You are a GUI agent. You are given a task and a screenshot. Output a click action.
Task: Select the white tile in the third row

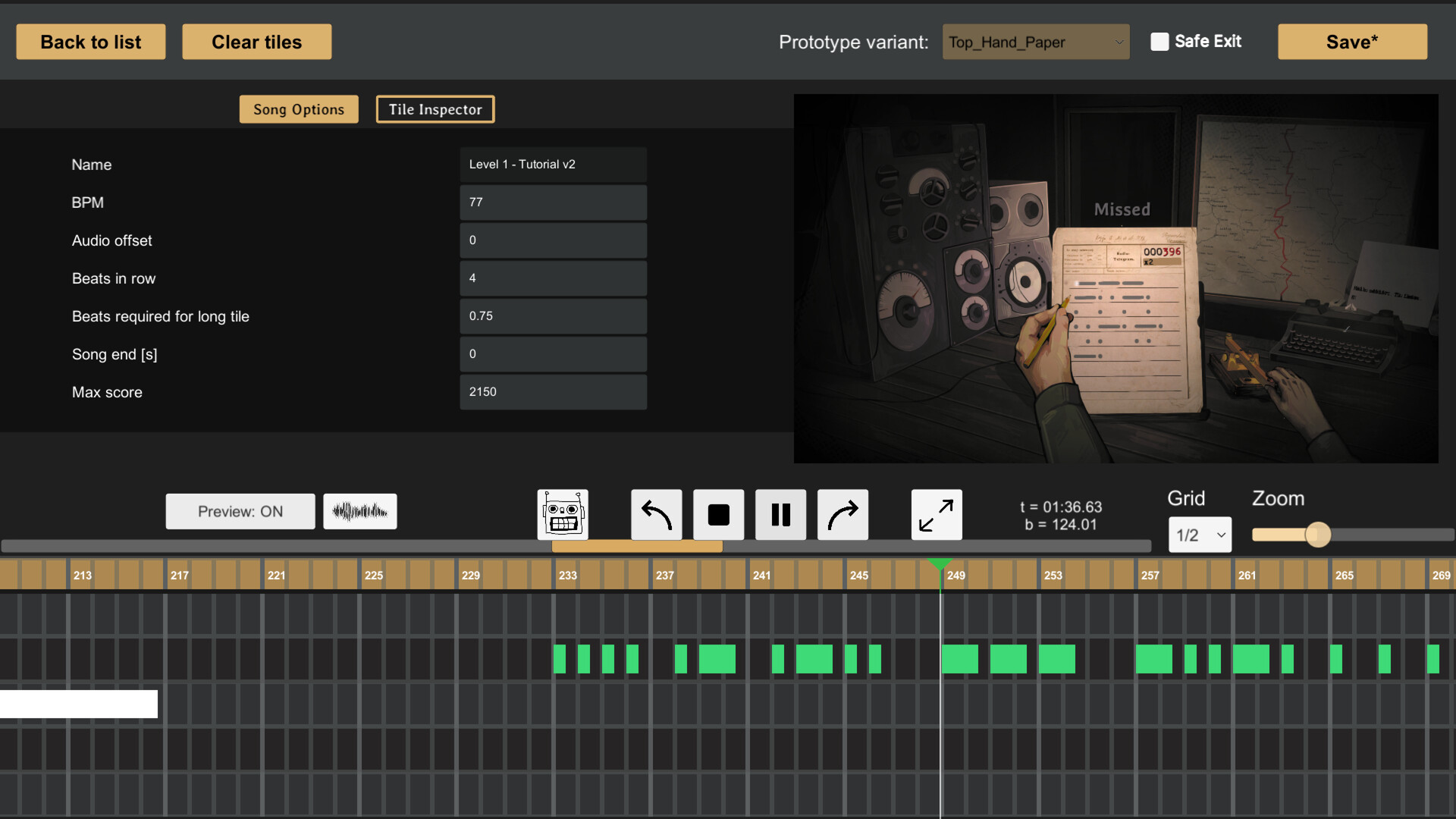pyautogui.click(x=79, y=704)
